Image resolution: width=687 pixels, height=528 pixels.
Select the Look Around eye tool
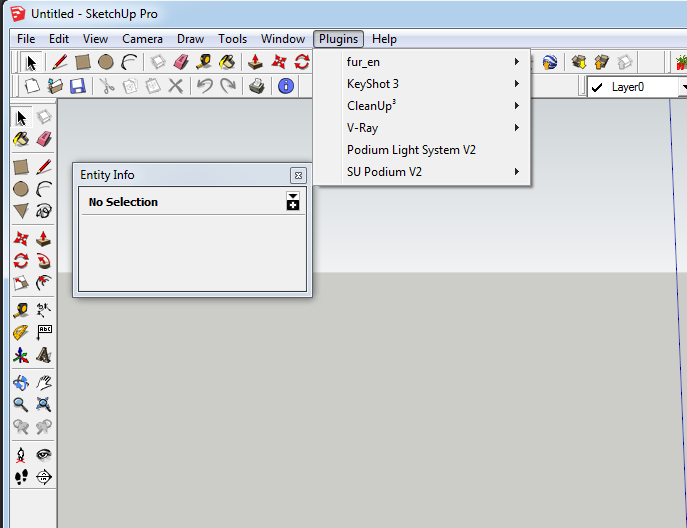pyautogui.click(x=44, y=455)
